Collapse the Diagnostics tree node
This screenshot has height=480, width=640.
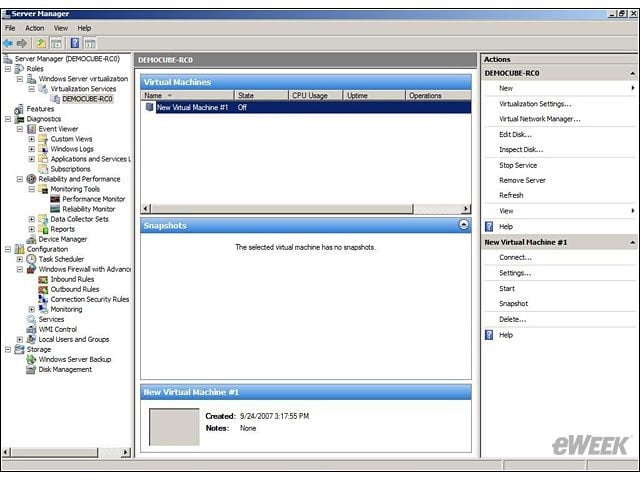point(8,119)
